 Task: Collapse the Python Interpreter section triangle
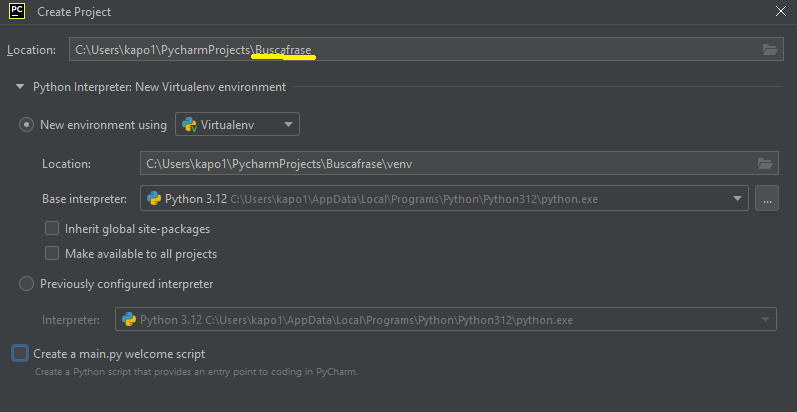[20, 87]
